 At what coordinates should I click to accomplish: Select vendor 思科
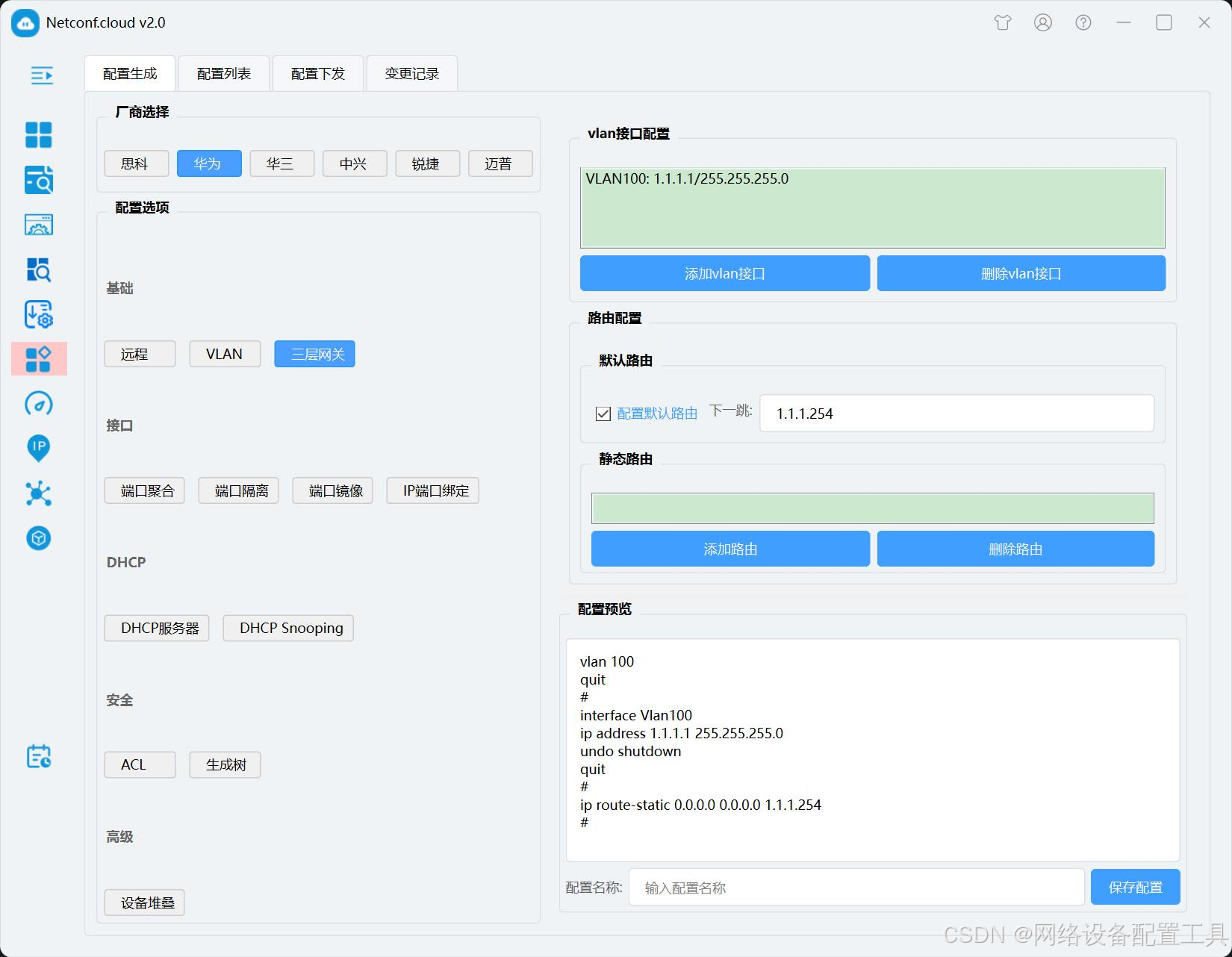[x=137, y=163]
